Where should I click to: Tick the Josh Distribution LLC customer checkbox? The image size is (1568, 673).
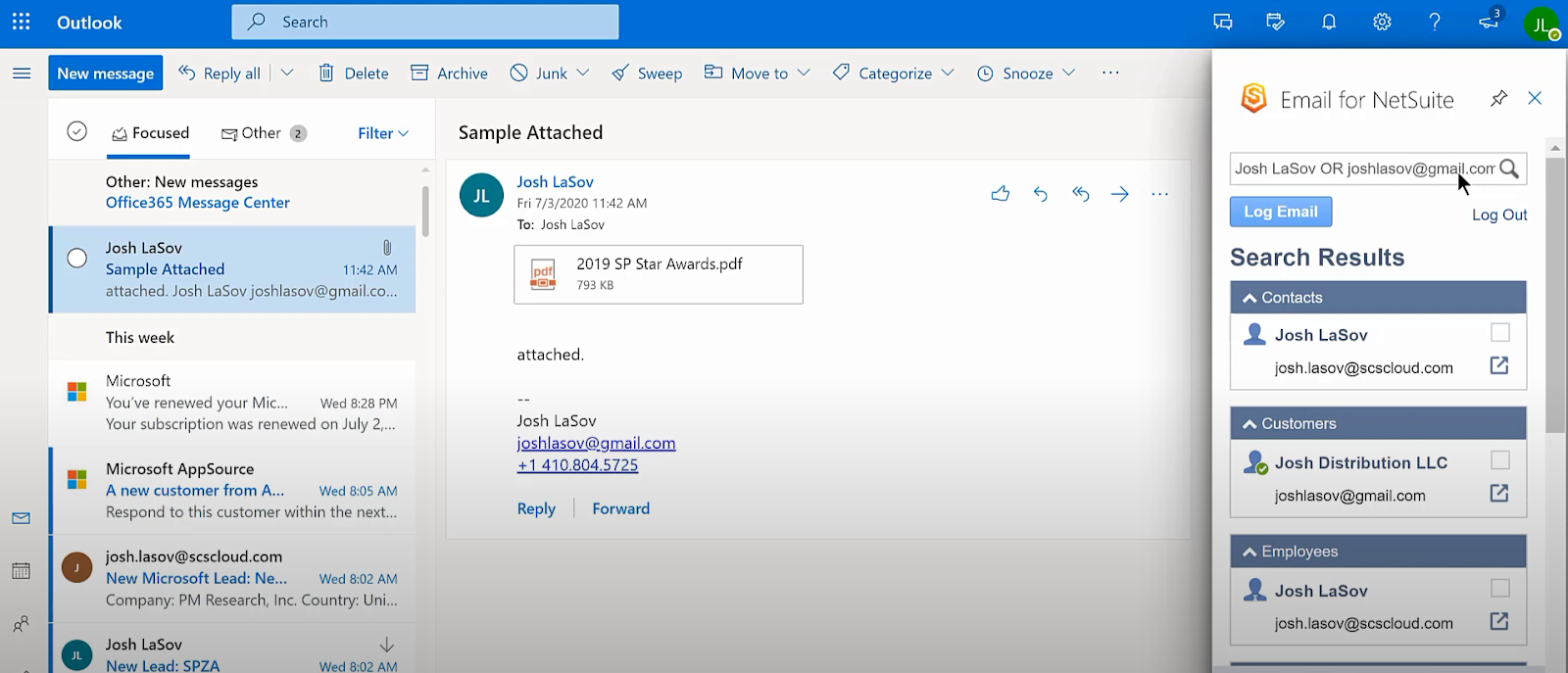click(x=1499, y=460)
